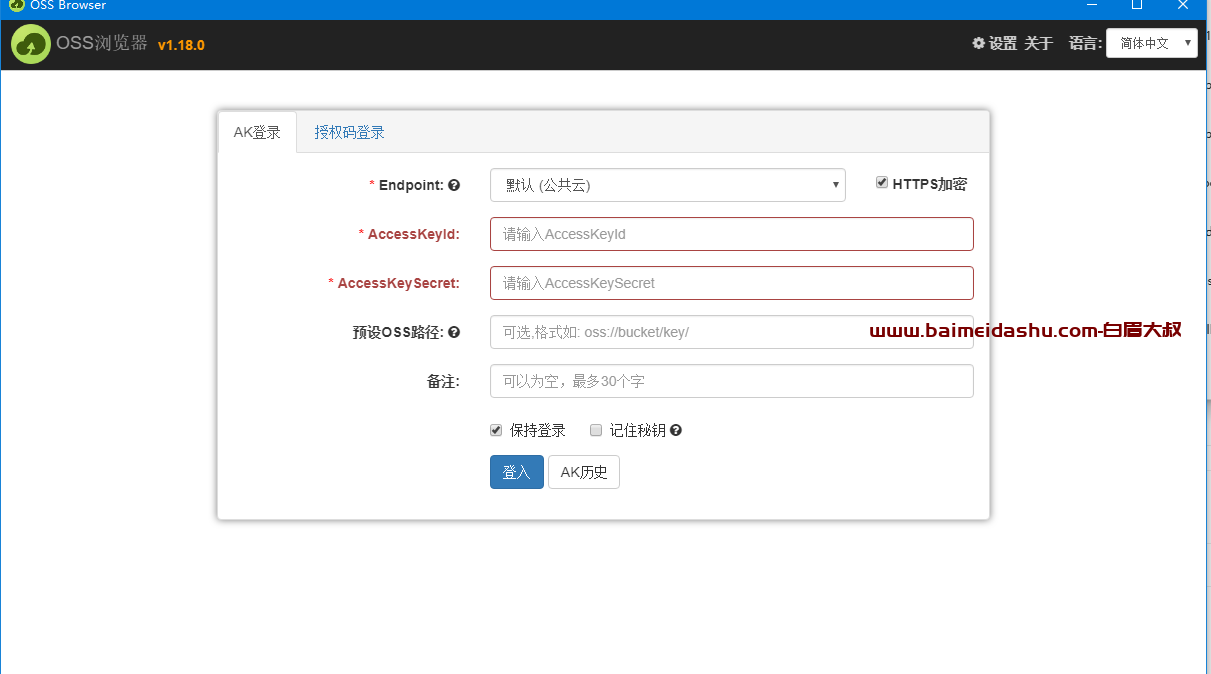Switch to the 授权码登录 tab
The image size is (1211, 674).
click(x=350, y=132)
